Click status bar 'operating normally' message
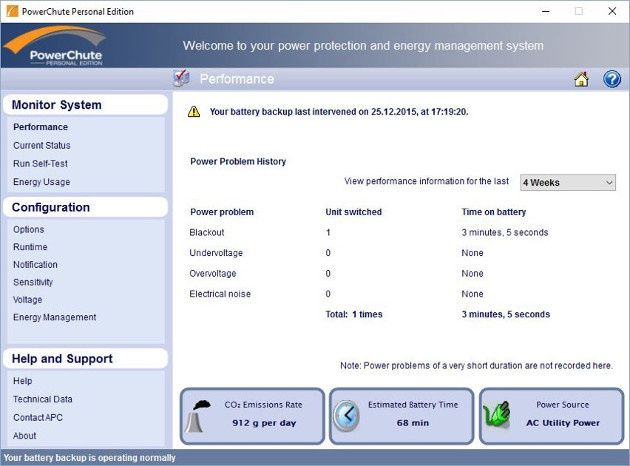630x466 pixels. (90, 458)
